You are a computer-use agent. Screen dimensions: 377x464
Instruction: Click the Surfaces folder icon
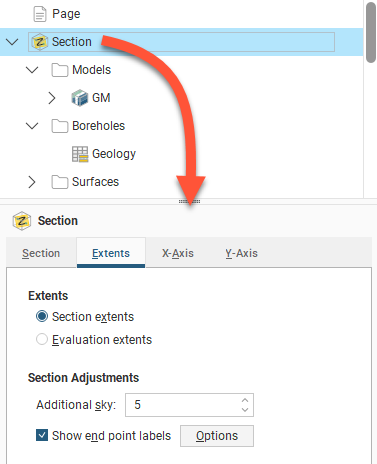pyautogui.click(x=60, y=182)
